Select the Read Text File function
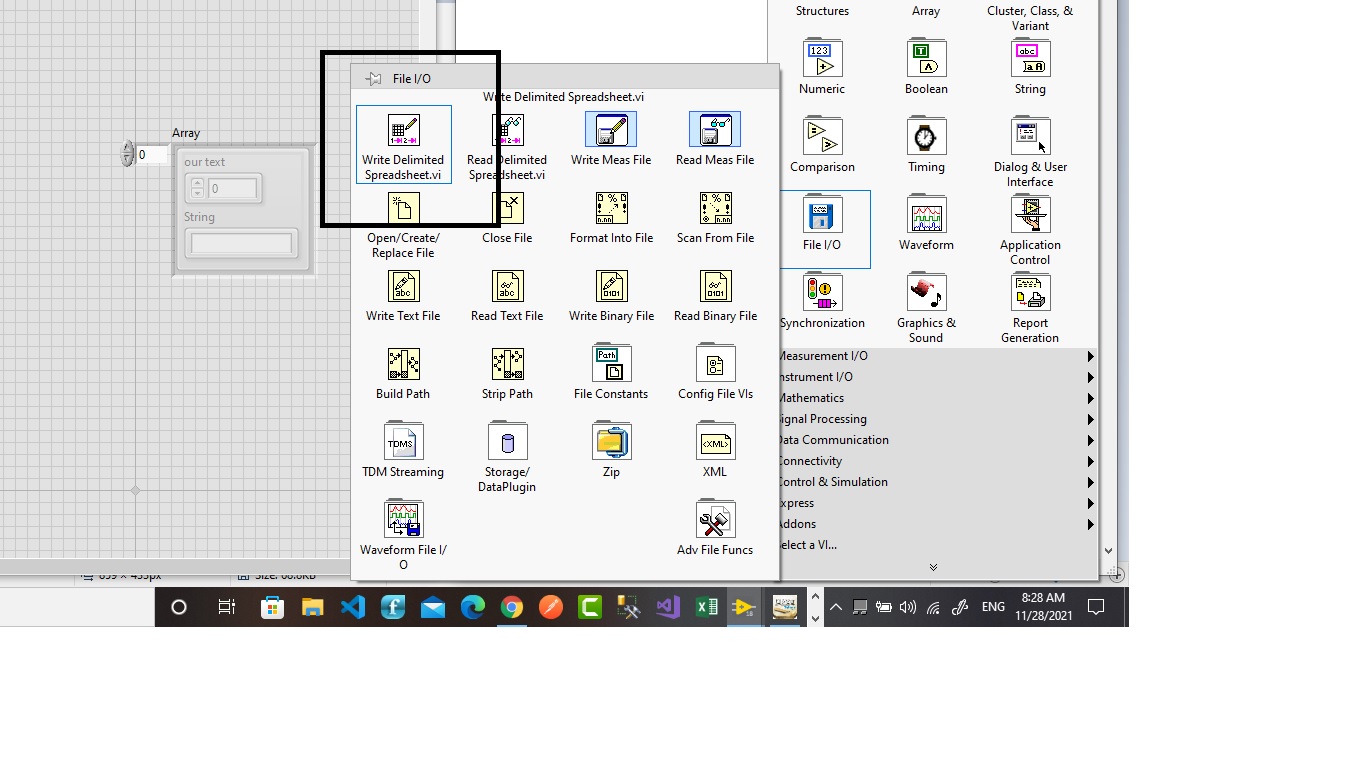The width and height of the screenshot is (1366, 768). pyautogui.click(x=507, y=287)
